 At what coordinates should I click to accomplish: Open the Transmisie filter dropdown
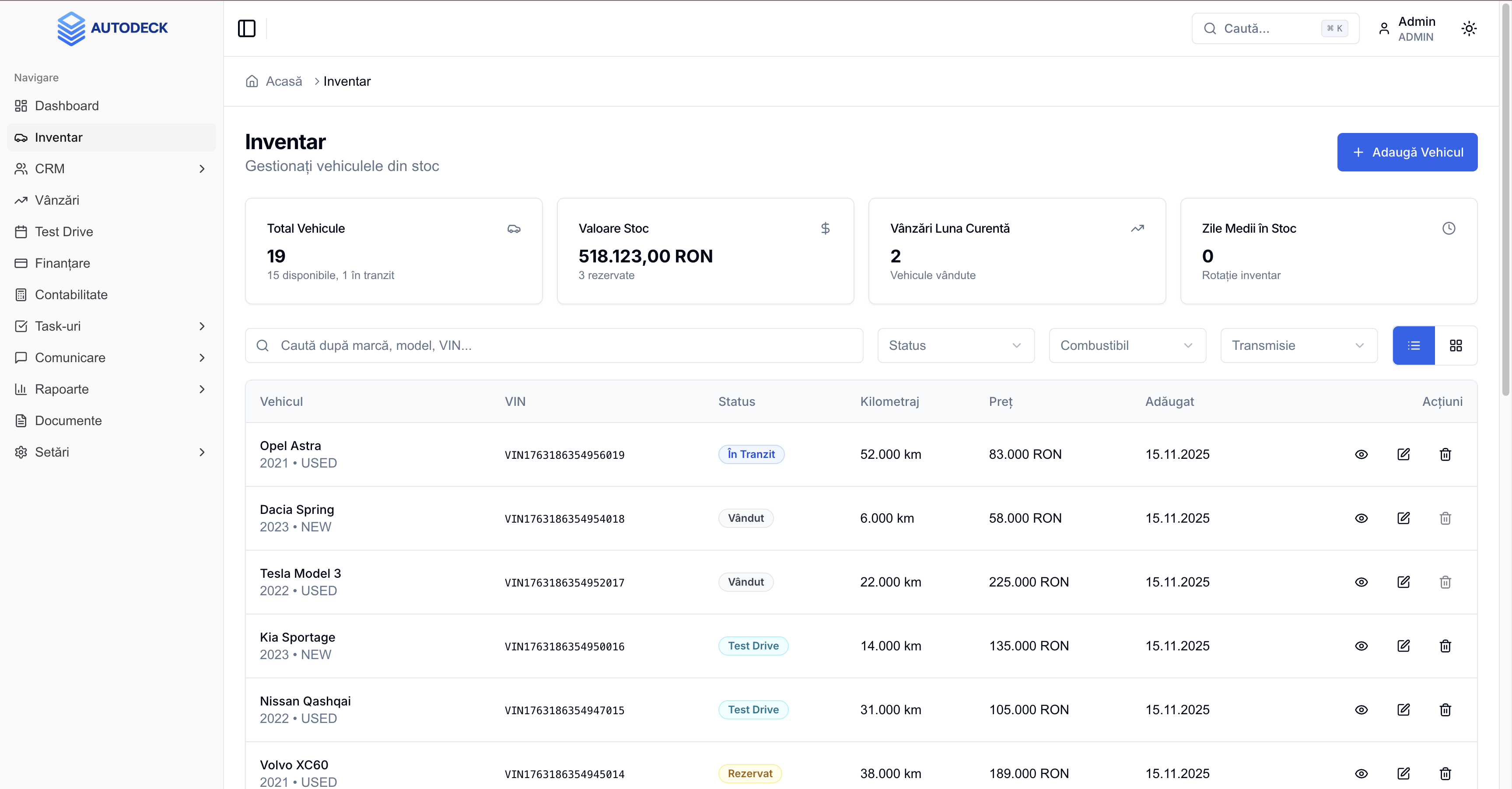(x=1298, y=346)
